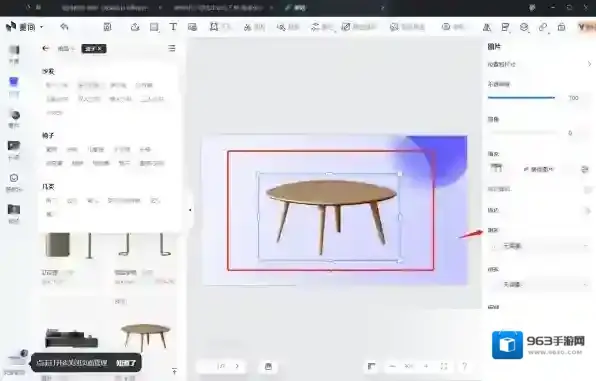Click the link chain icon in toolbar

click(x=543, y=27)
